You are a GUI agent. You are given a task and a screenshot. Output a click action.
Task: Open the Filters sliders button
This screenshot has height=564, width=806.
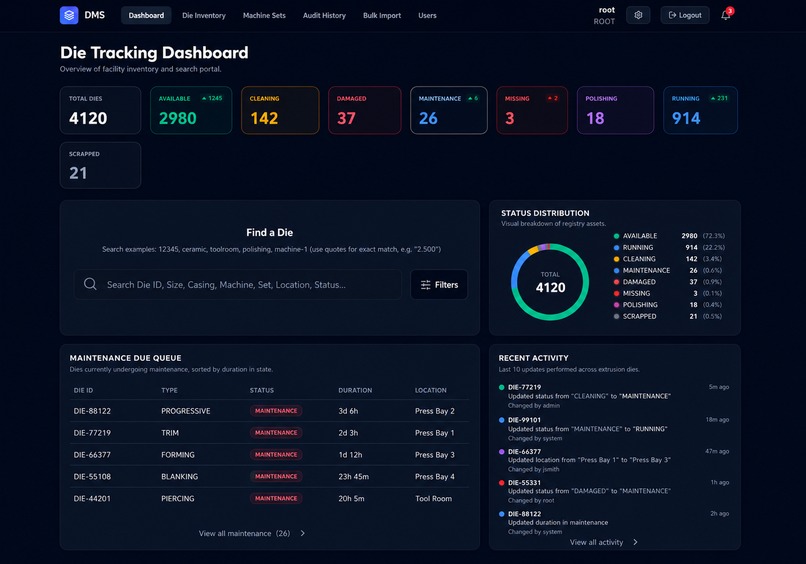pyautogui.click(x=439, y=285)
